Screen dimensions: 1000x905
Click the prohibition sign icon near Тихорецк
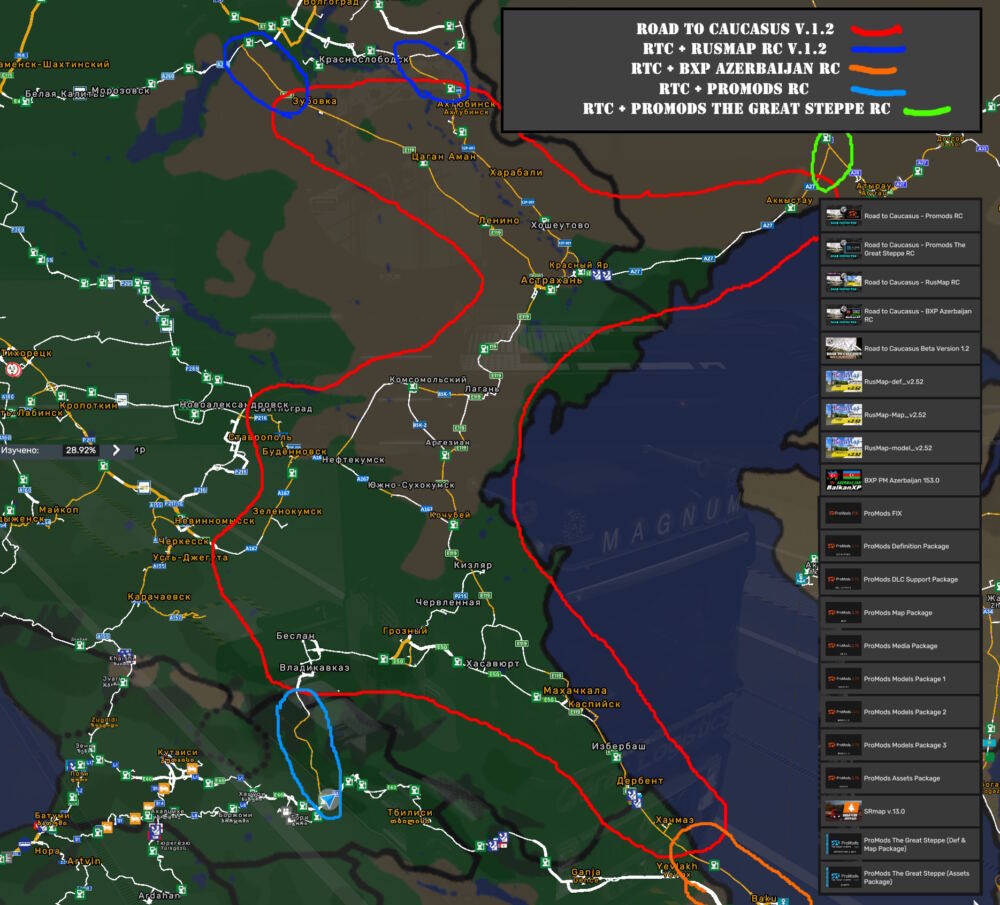coord(14,369)
